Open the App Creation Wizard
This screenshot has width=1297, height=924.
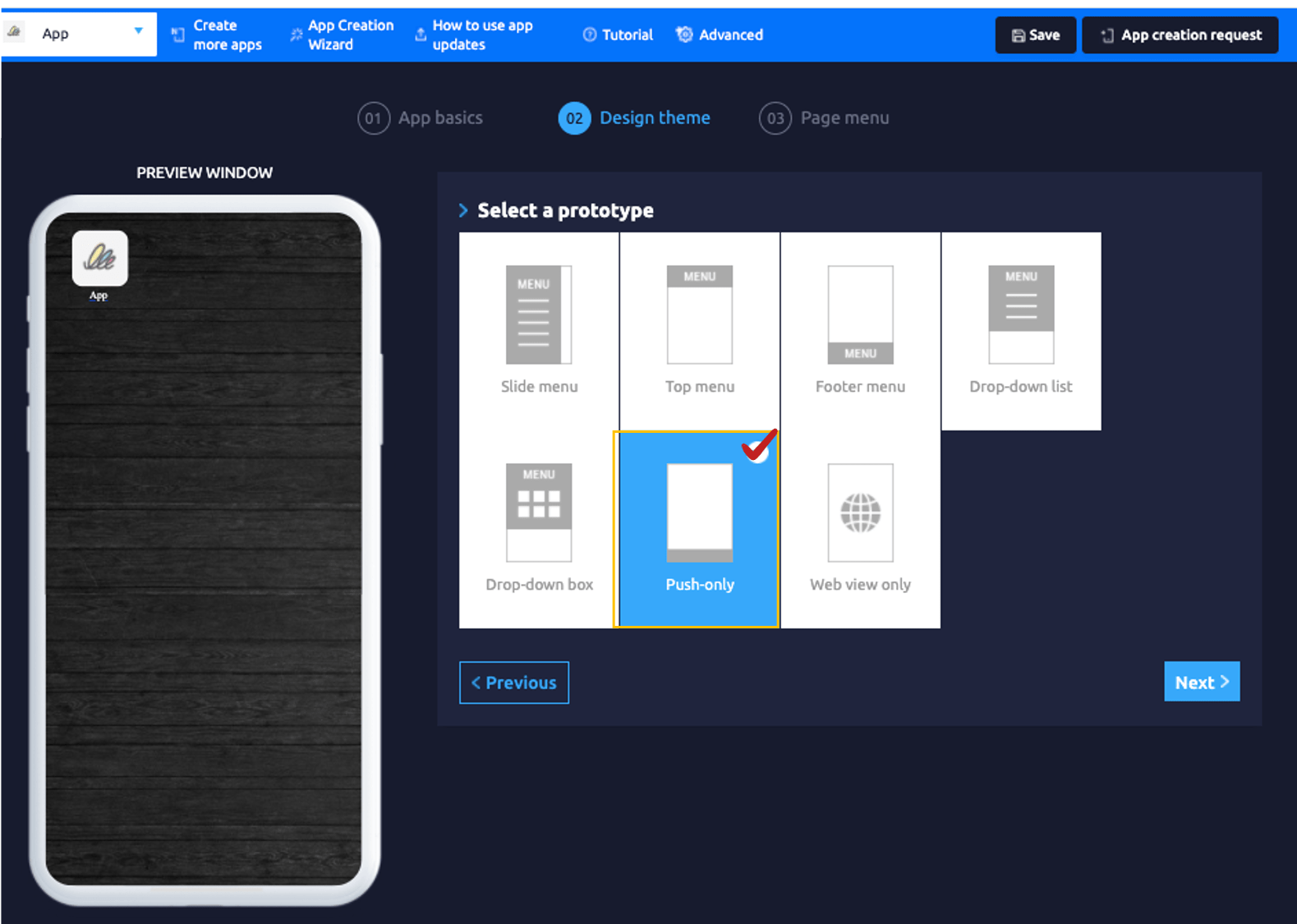coord(343,35)
